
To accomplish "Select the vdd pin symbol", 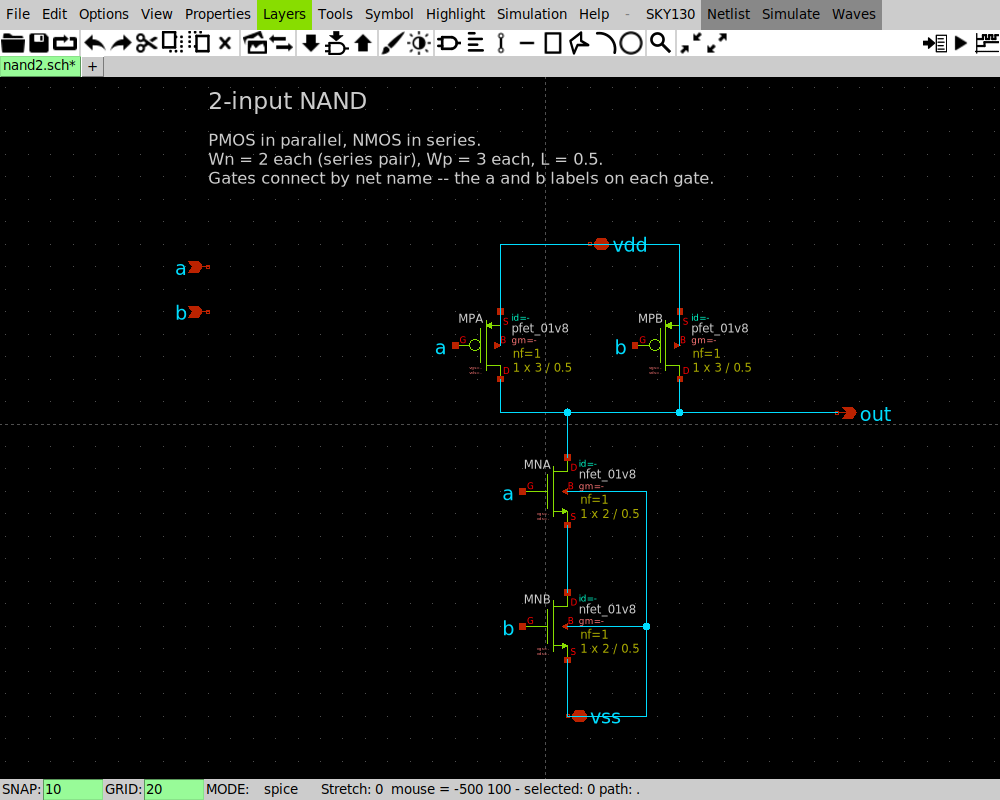I will pyautogui.click(x=599, y=244).
